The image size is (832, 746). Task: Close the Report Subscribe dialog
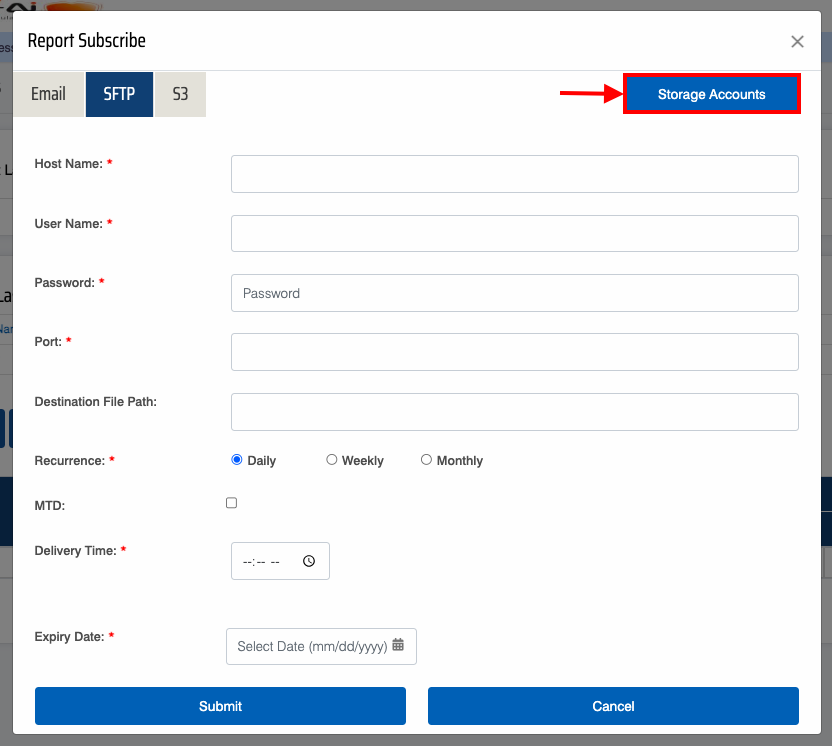tap(797, 42)
